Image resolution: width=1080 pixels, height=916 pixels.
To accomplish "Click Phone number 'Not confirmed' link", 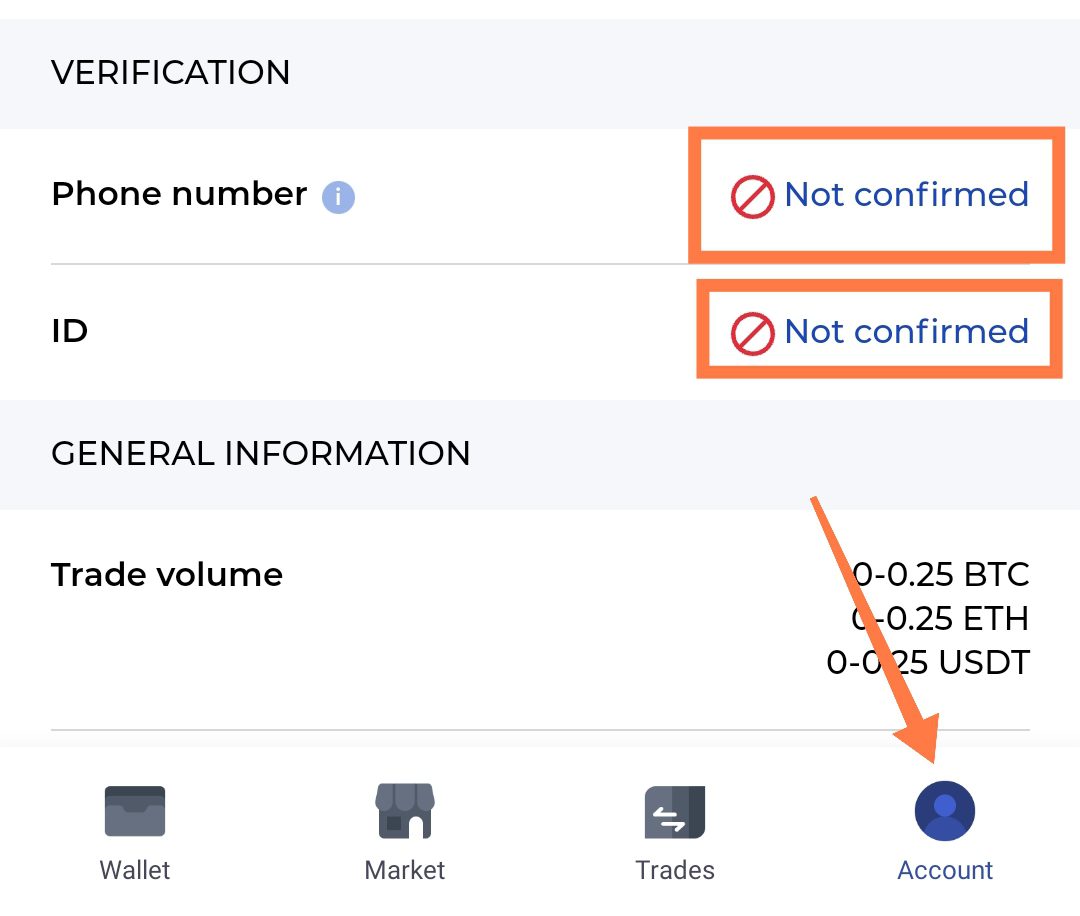I will (x=906, y=194).
